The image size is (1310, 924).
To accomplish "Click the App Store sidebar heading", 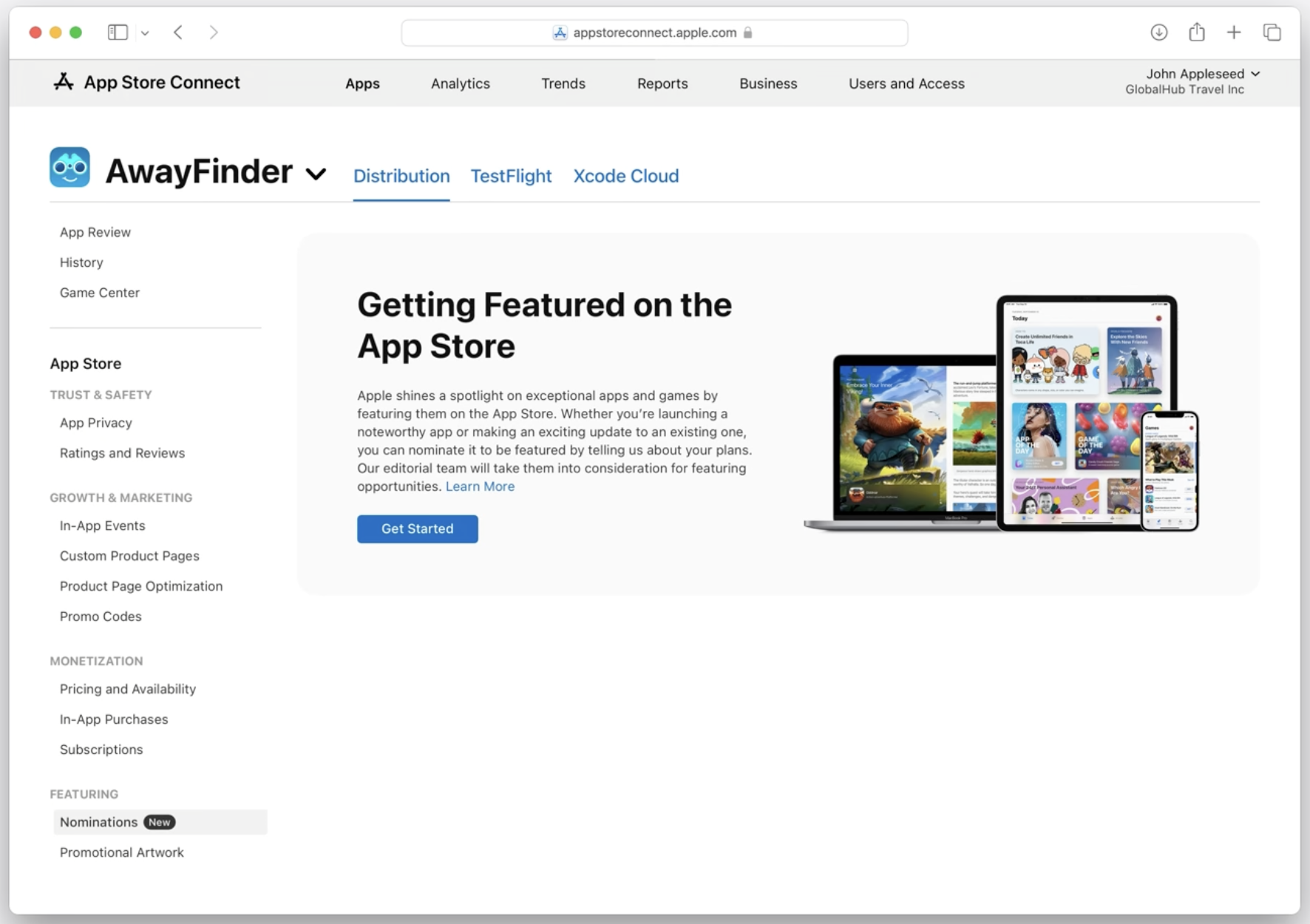I will pos(86,364).
